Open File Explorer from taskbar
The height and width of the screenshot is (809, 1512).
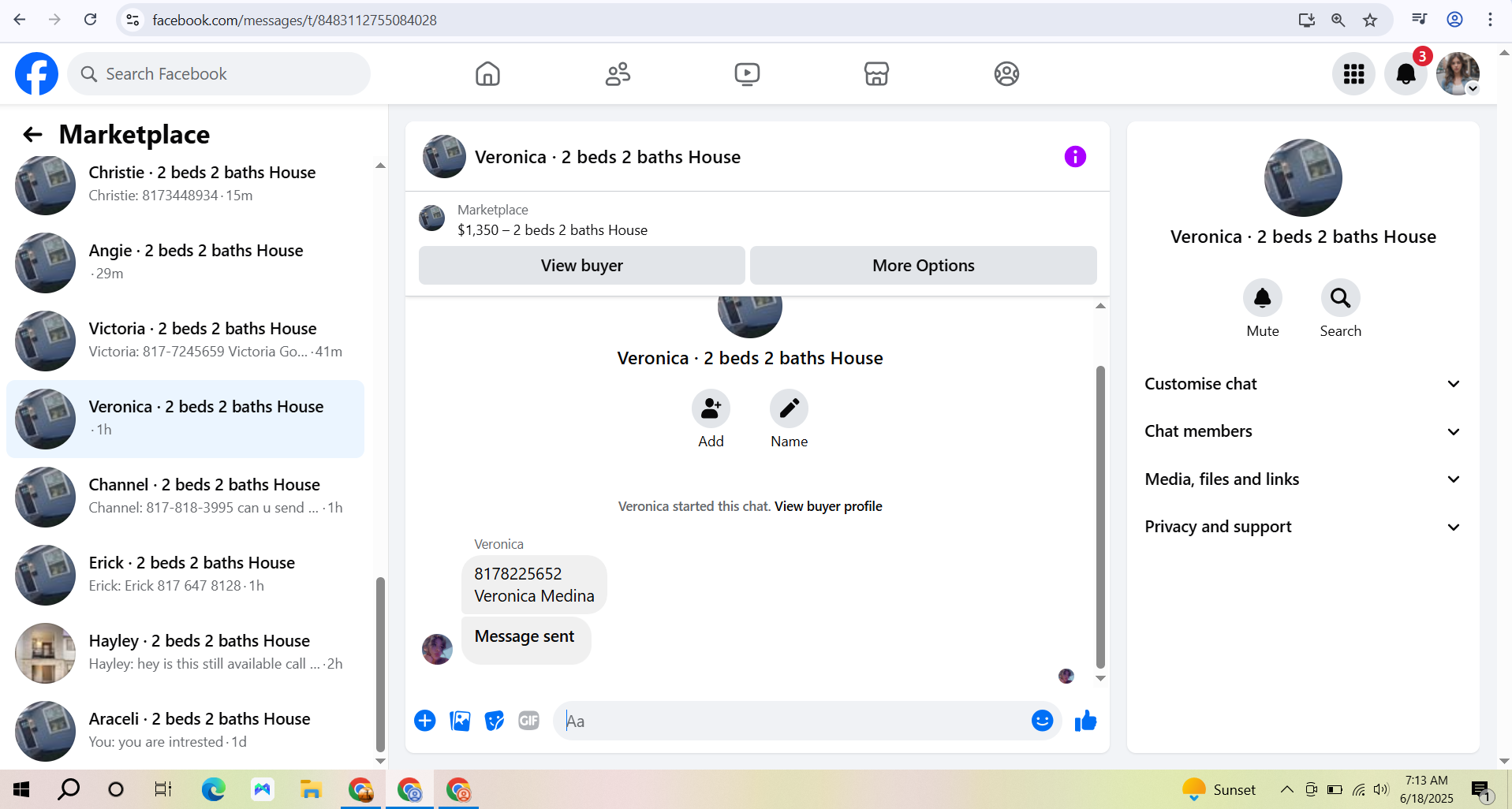pyautogui.click(x=311, y=789)
